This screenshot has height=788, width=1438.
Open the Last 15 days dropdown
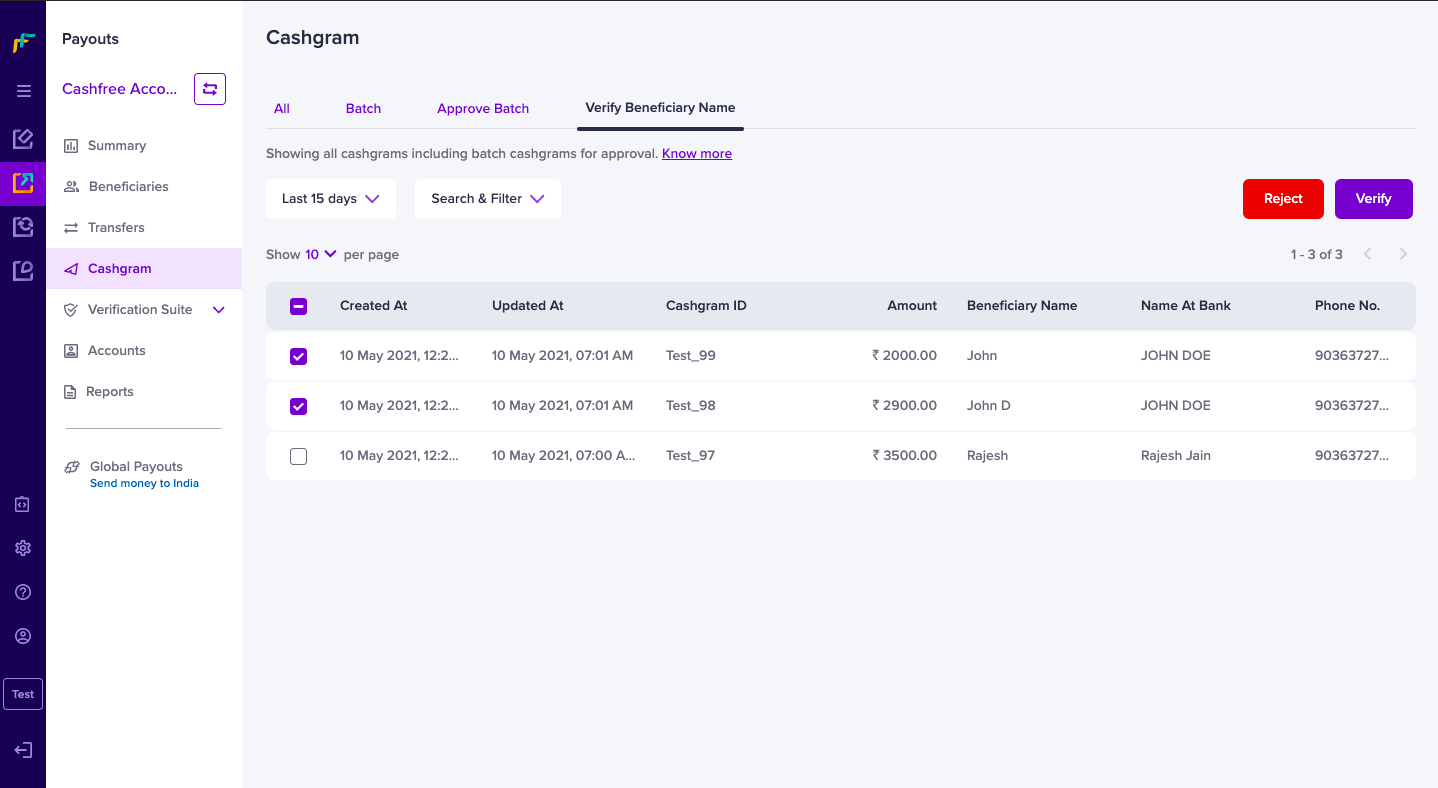pyautogui.click(x=331, y=199)
